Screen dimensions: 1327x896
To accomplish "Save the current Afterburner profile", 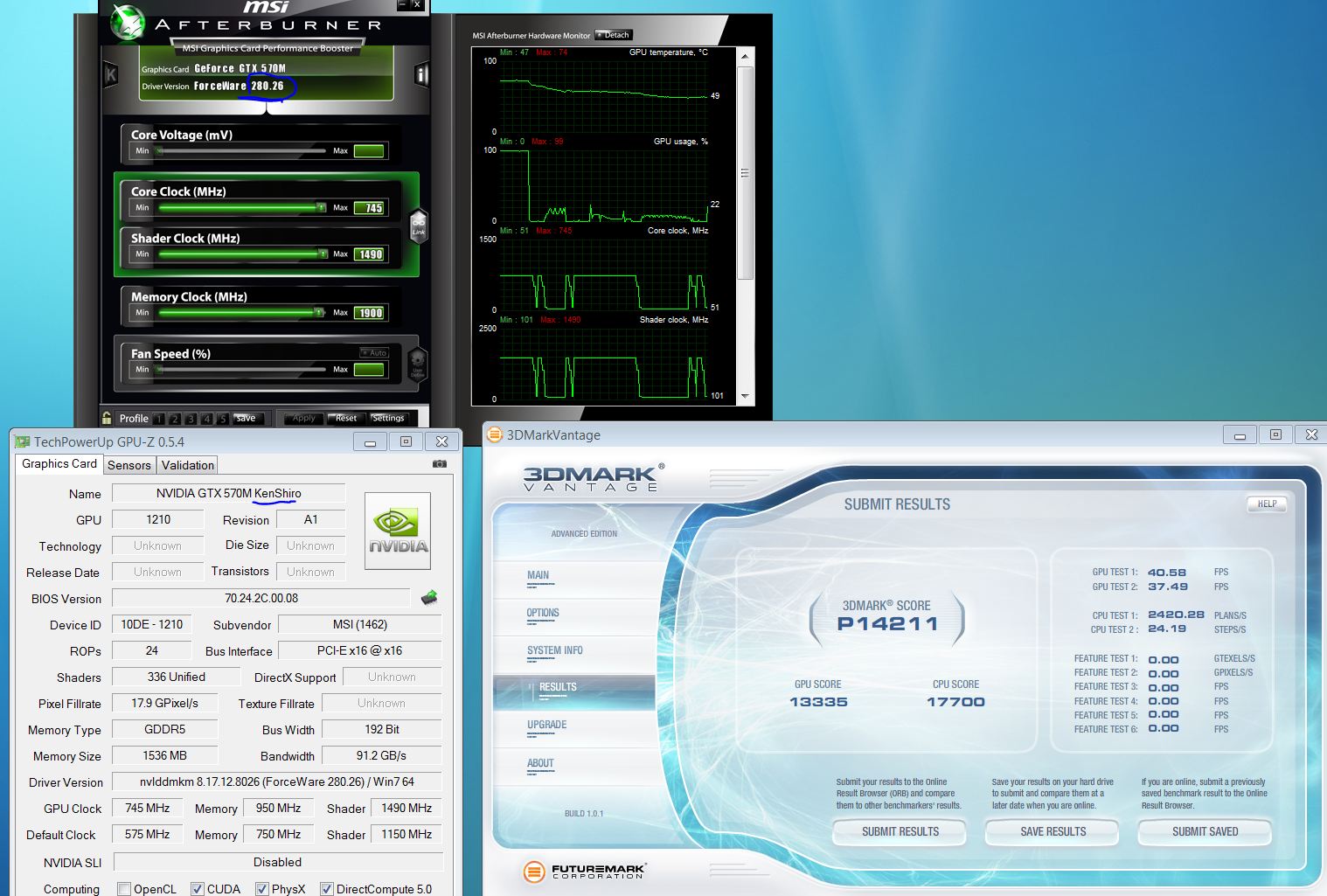I will [x=247, y=418].
